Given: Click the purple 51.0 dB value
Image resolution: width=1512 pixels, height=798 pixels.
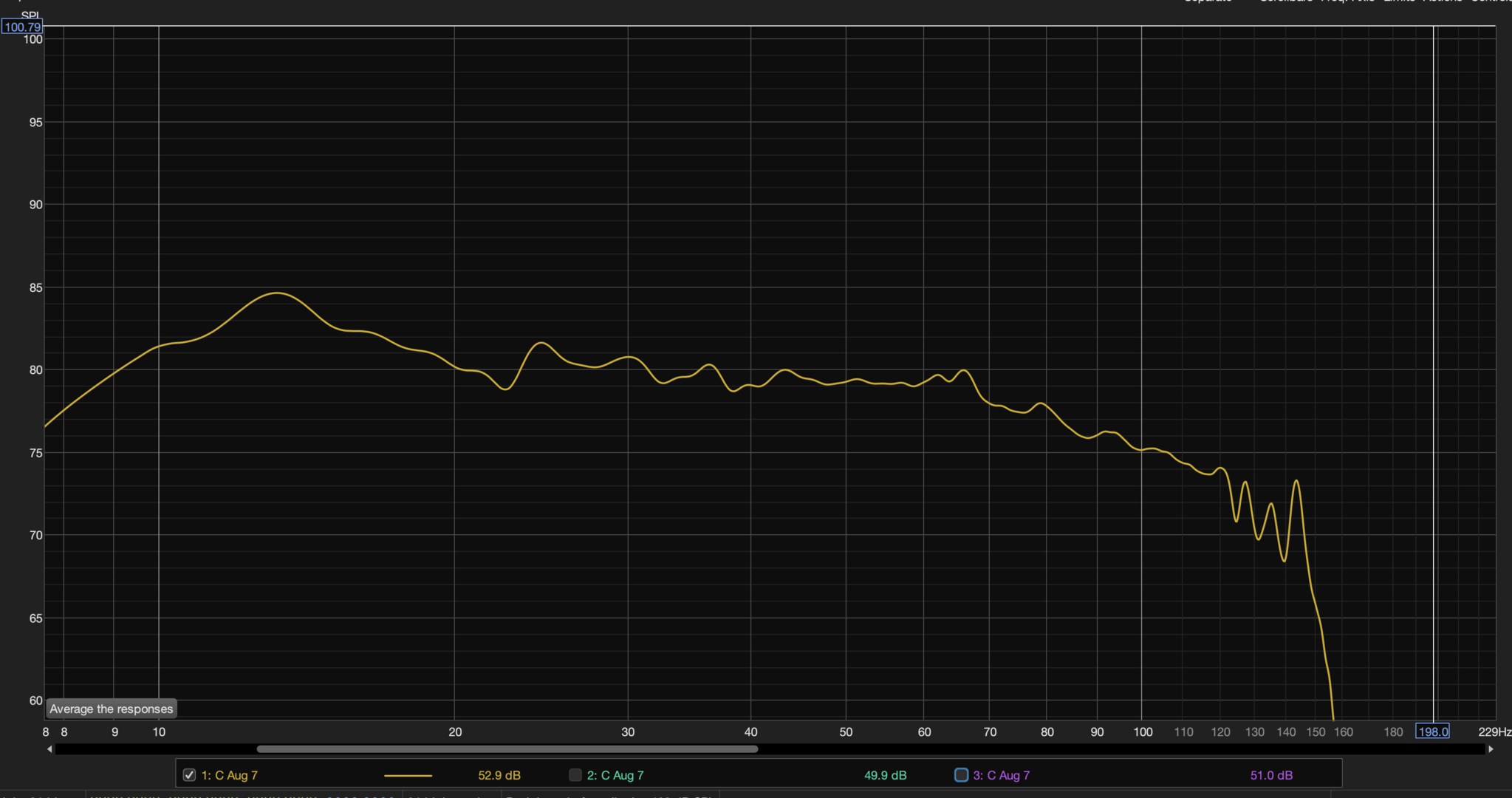Looking at the screenshot, I should [1271, 775].
